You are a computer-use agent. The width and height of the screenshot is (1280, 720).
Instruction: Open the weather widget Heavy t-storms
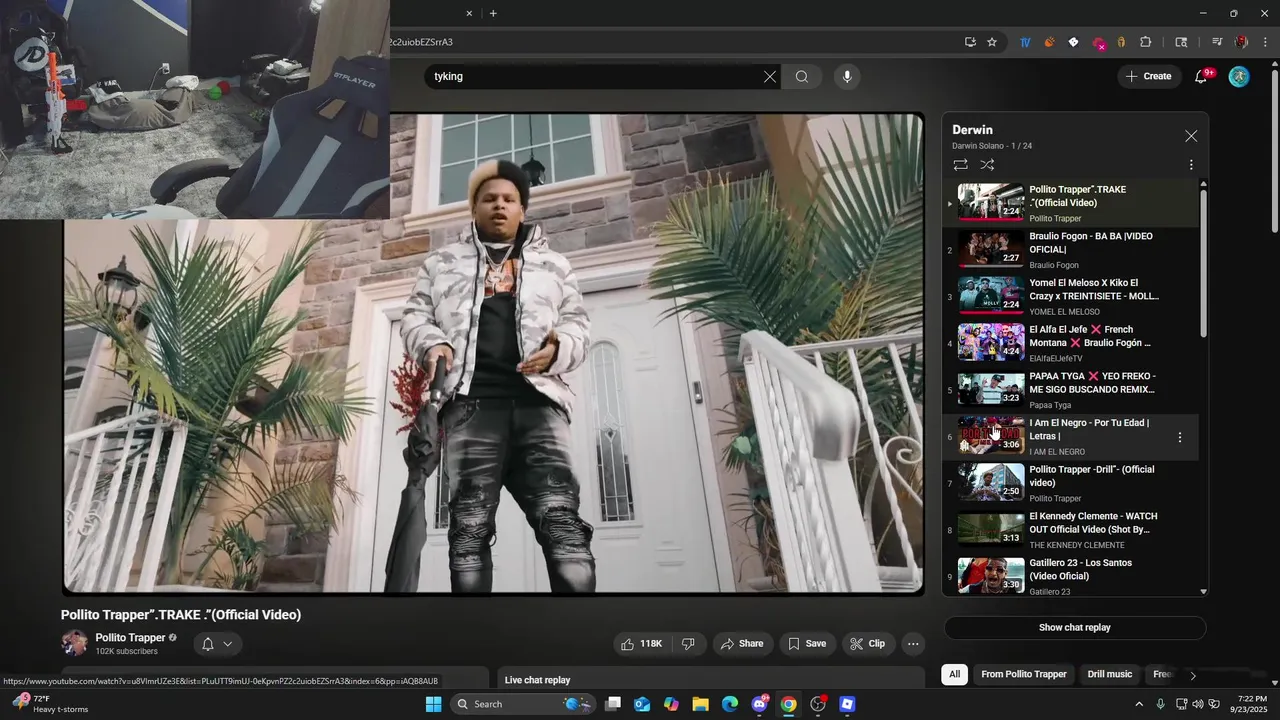[50, 704]
